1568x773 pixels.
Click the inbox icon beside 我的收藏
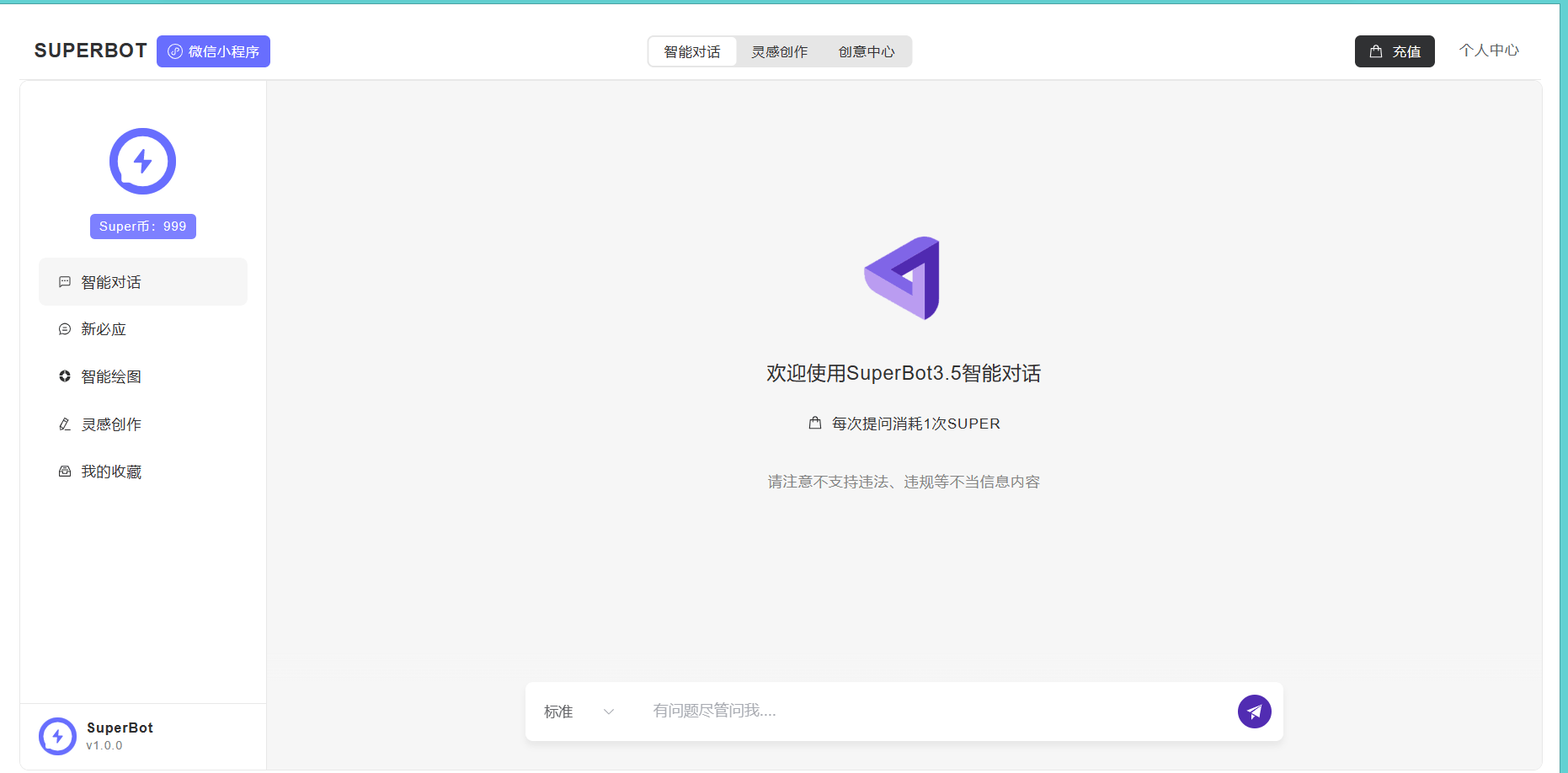pyautogui.click(x=65, y=472)
